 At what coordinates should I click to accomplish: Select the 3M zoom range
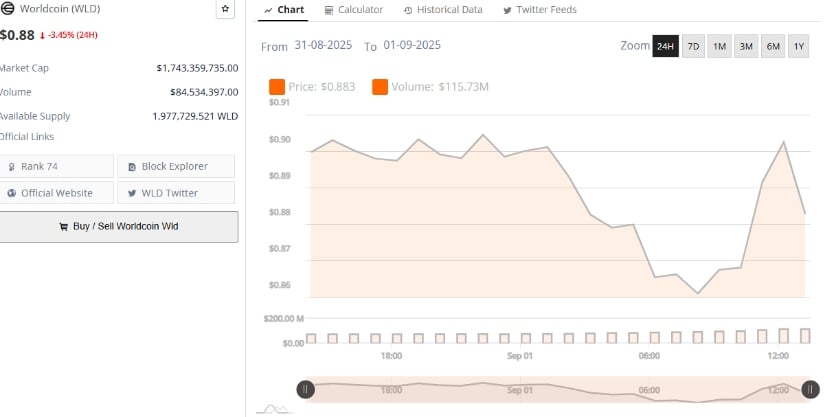[x=746, y=46]
